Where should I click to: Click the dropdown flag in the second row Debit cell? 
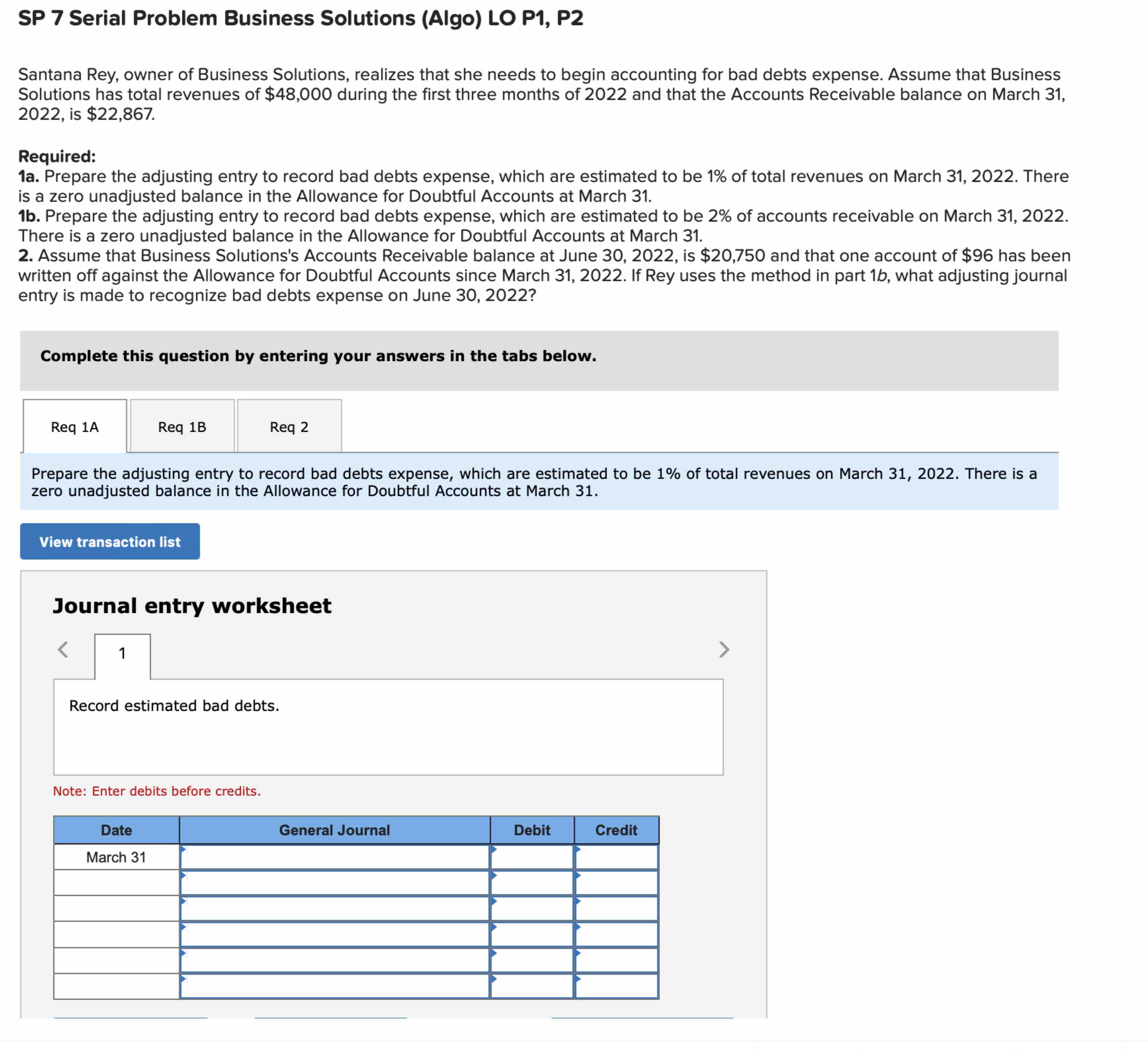[x=494, y=876]
